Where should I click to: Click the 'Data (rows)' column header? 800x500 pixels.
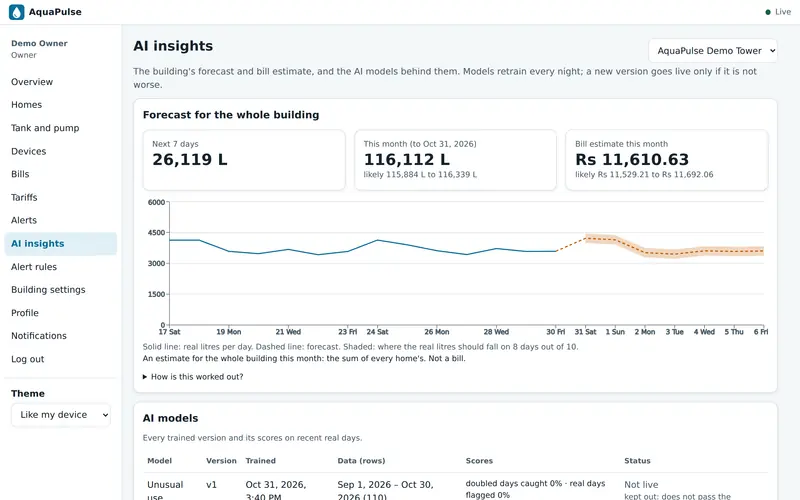[361, 461]
